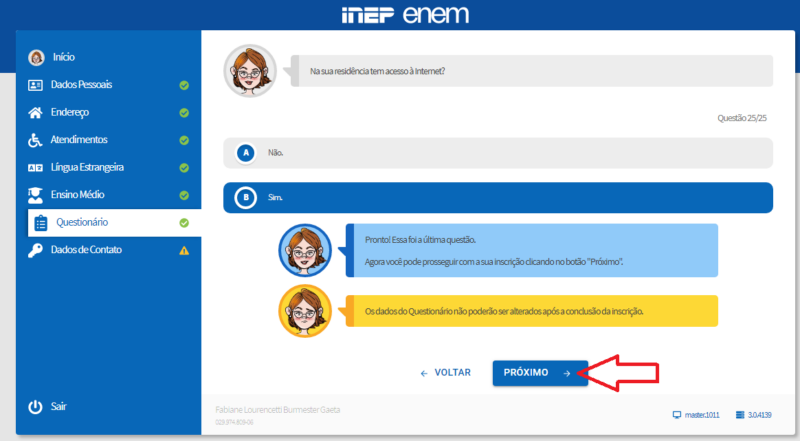The image size is (800, 441).
Task: Click the INEP Enem logo in header
Action: [x=405, y=15]
